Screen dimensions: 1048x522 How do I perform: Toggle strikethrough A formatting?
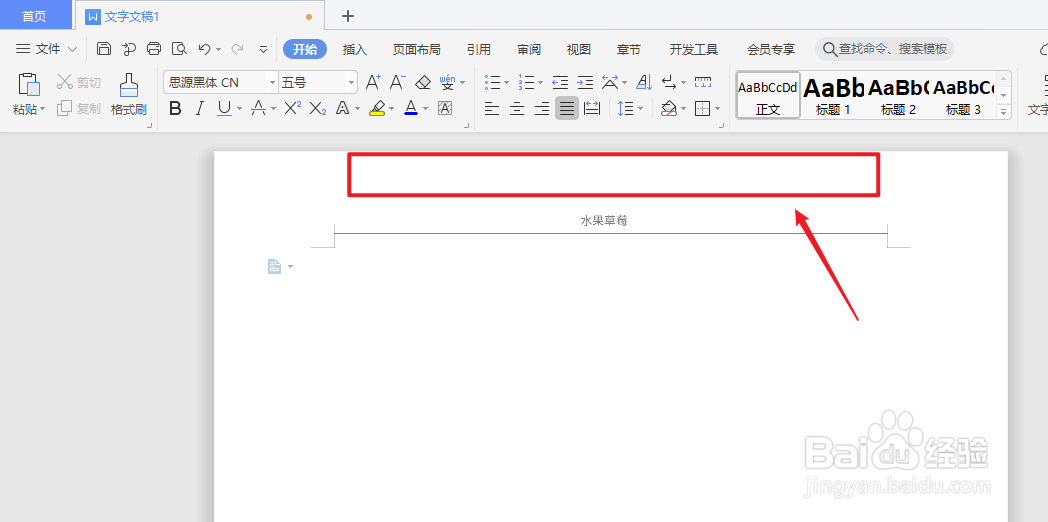click(x=258, y=108)
